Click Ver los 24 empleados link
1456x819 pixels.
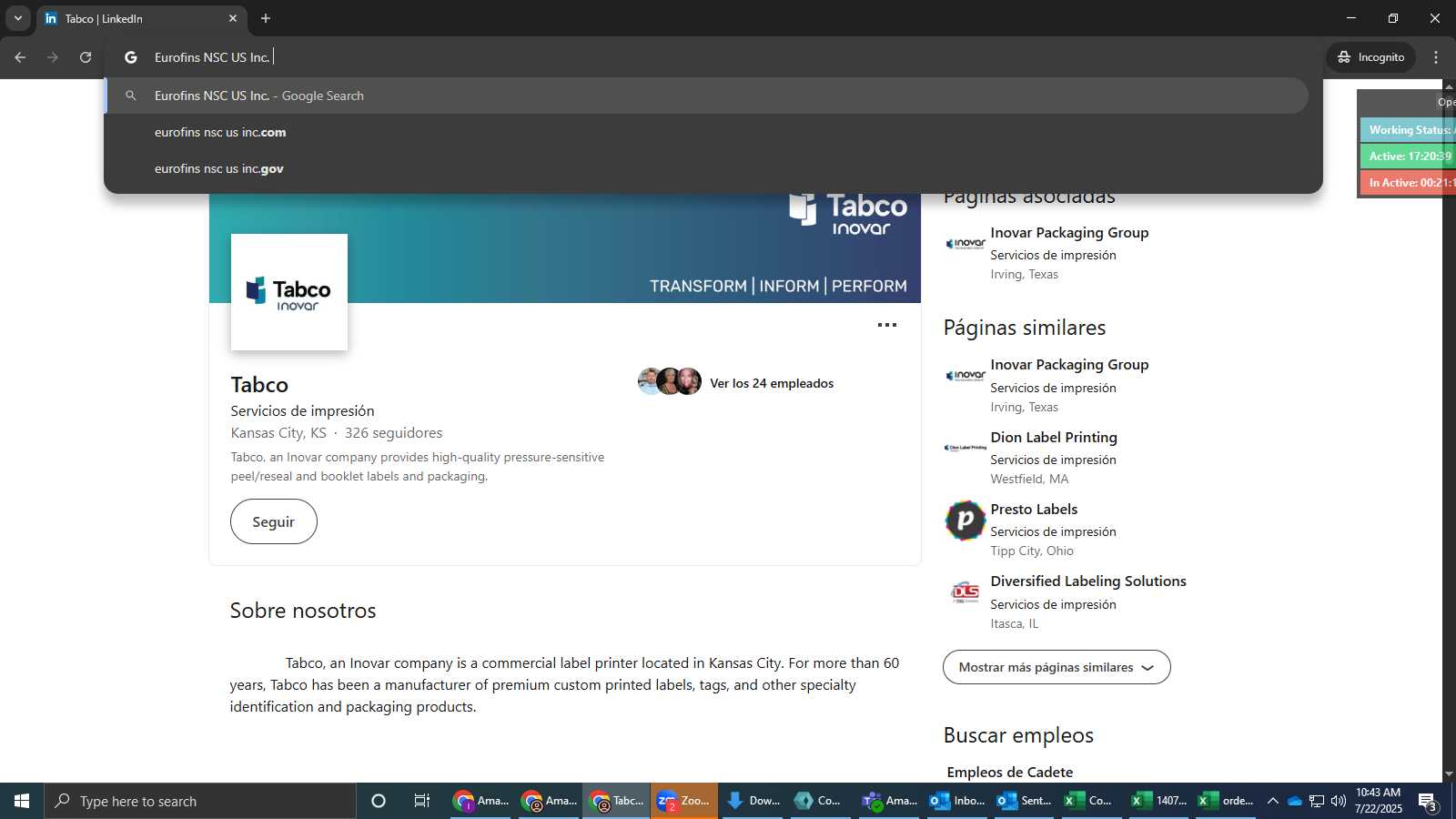772,383
